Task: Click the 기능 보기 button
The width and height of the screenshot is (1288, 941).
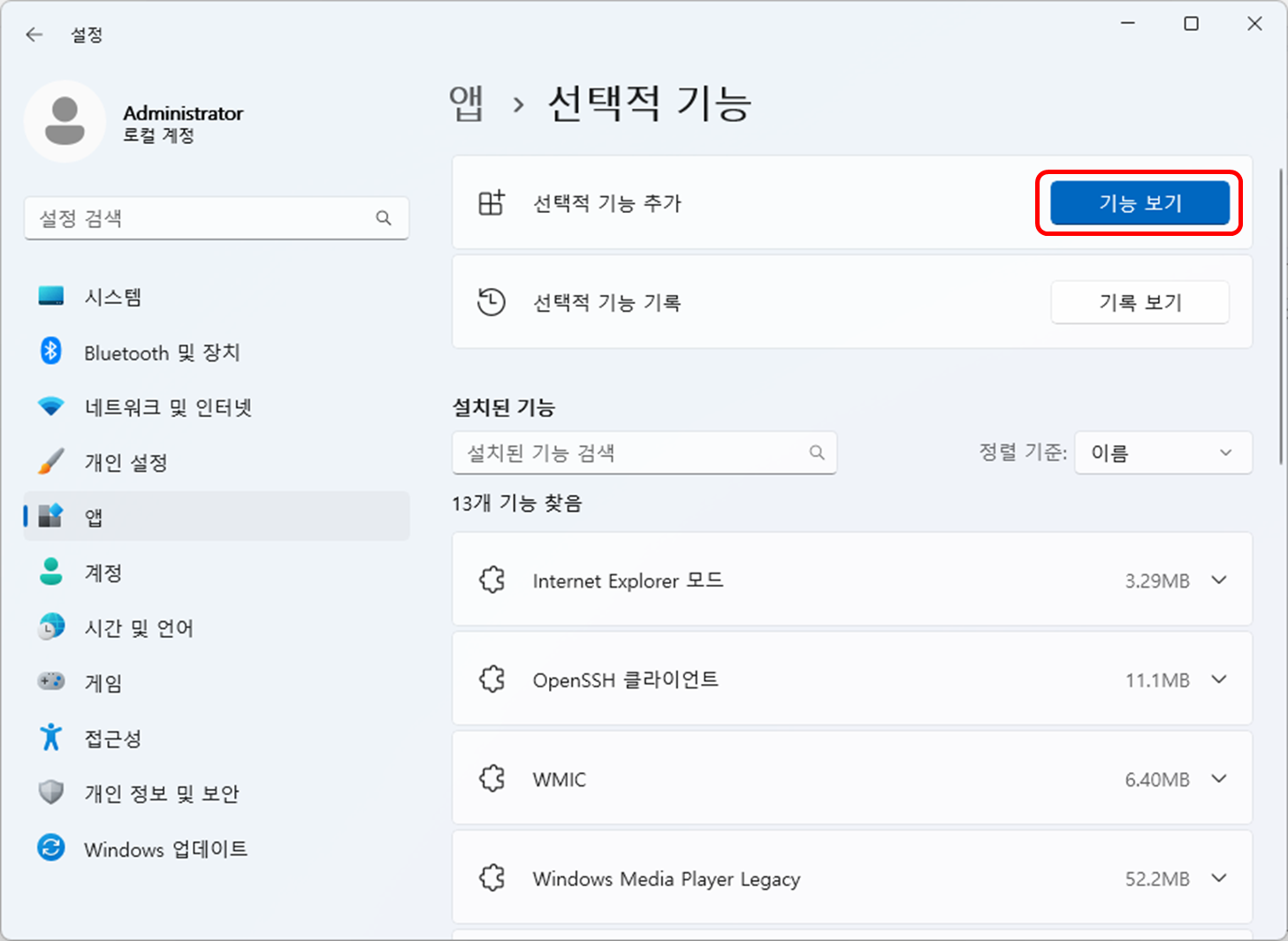Action: 1139,202
